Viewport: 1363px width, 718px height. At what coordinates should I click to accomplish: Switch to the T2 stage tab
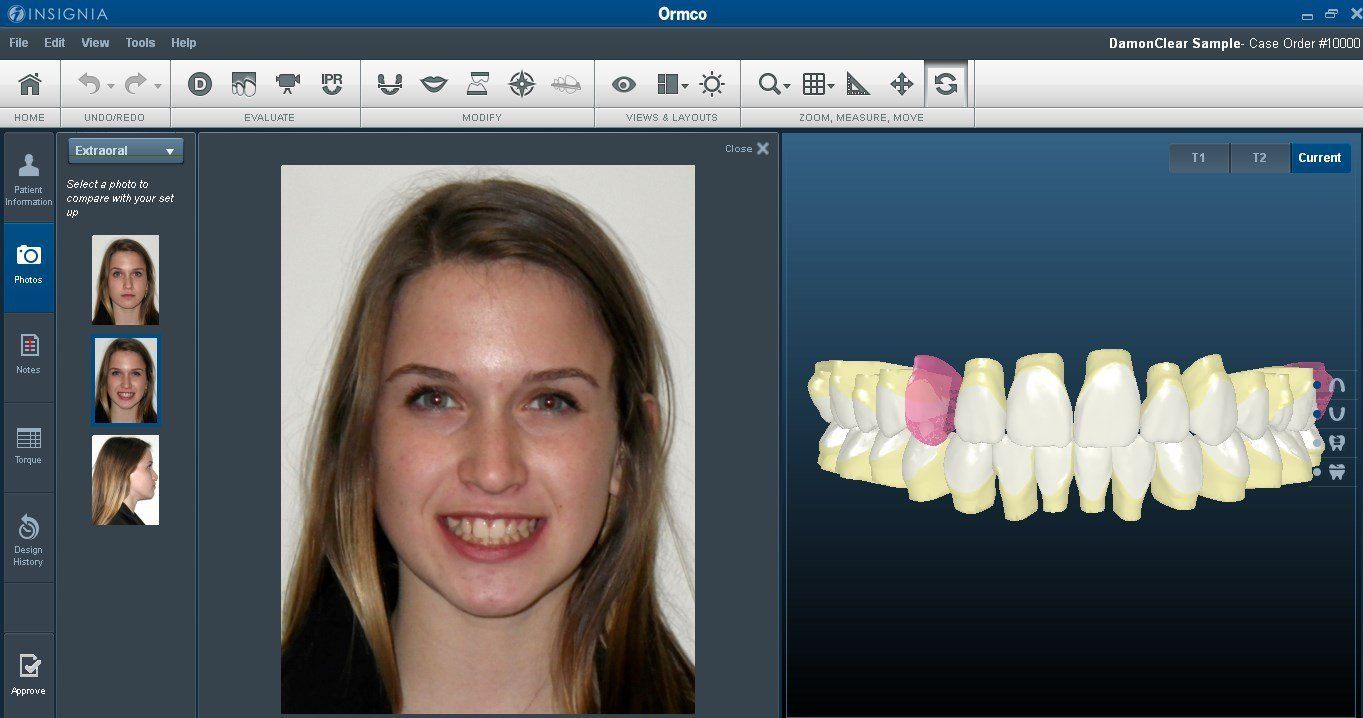coord(1259,158)
